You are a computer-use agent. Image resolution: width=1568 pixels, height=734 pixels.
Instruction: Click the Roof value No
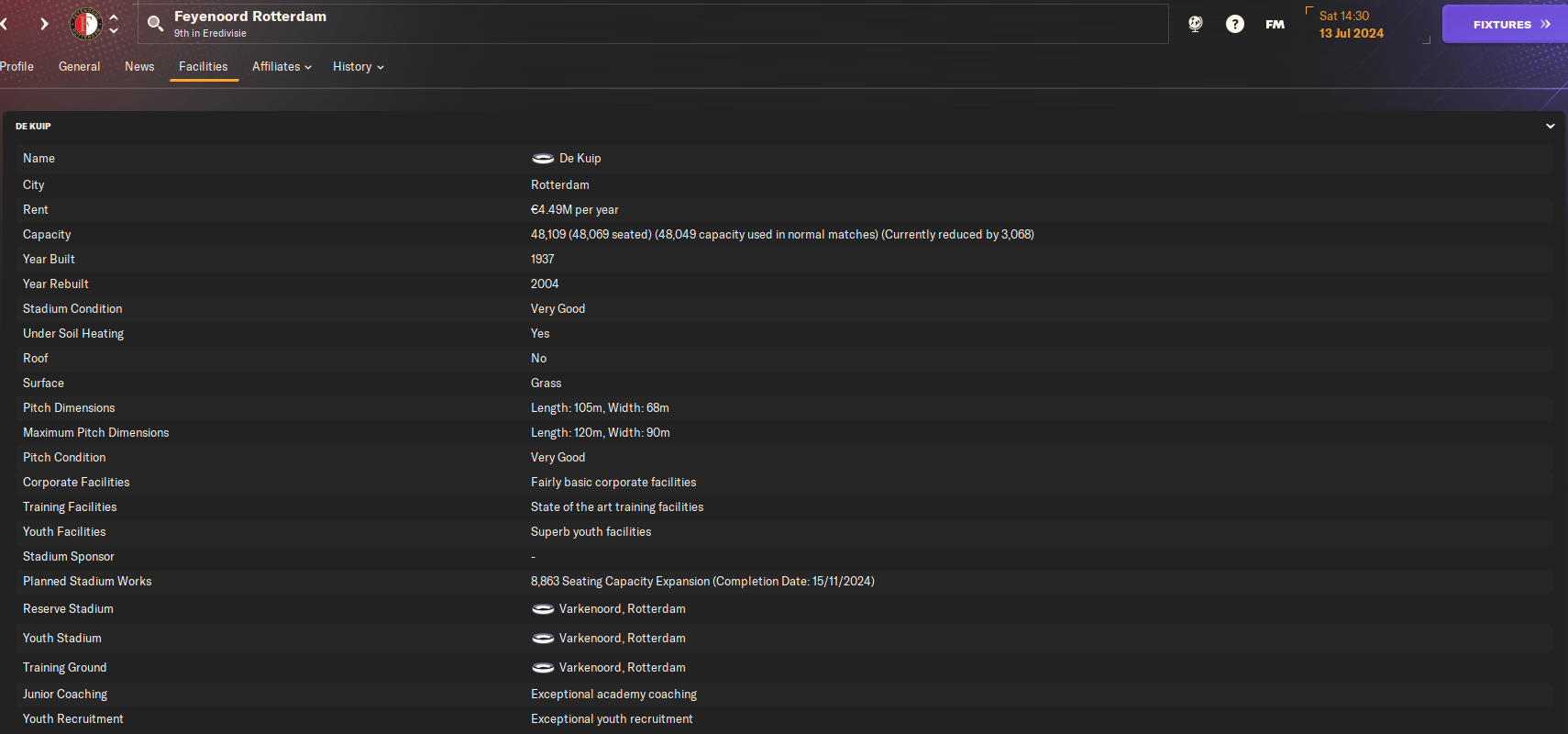(x=538, y=359)
